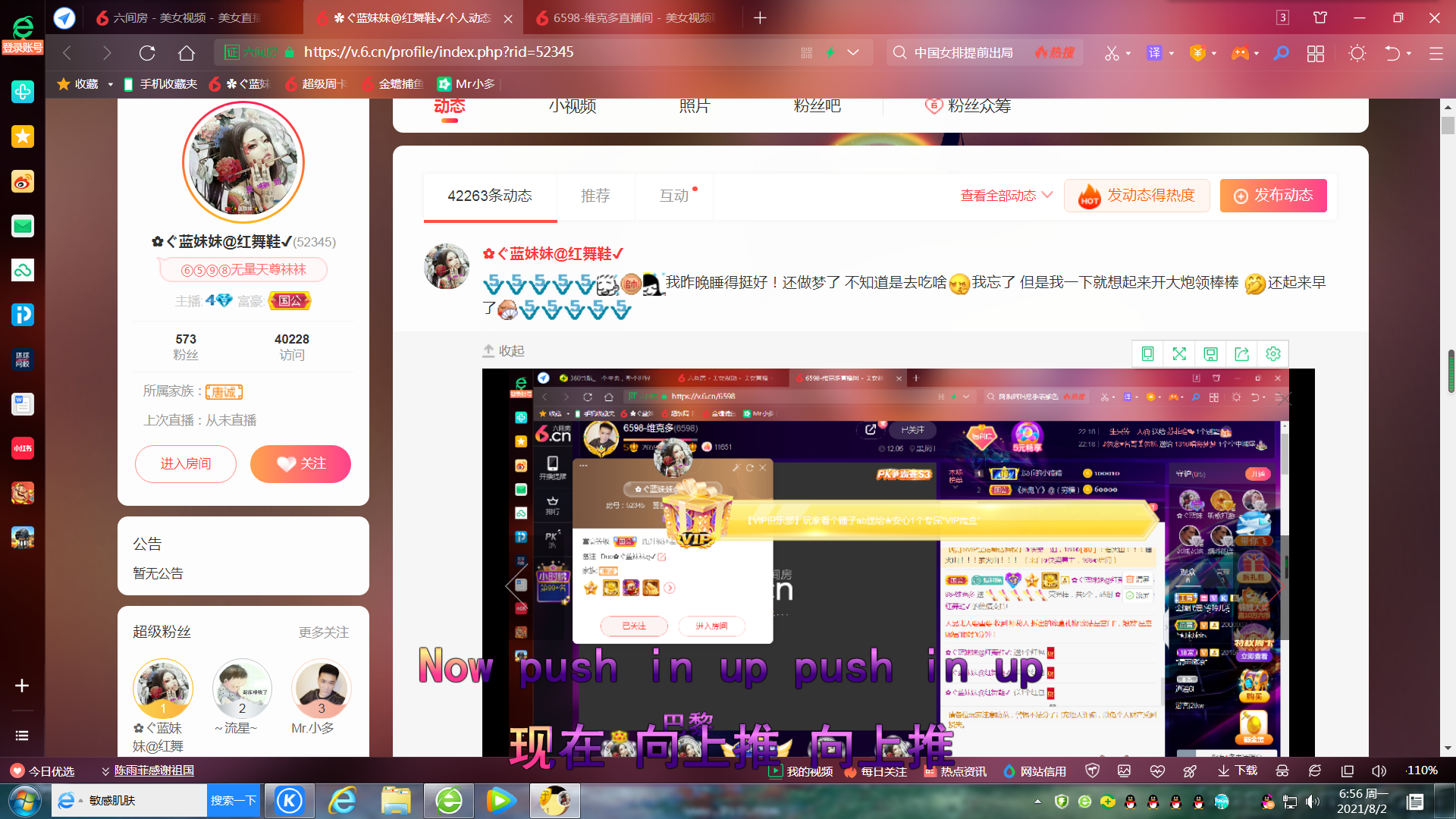
Task: Add a sidebar app with plus icon
Action: click(22, 686)
